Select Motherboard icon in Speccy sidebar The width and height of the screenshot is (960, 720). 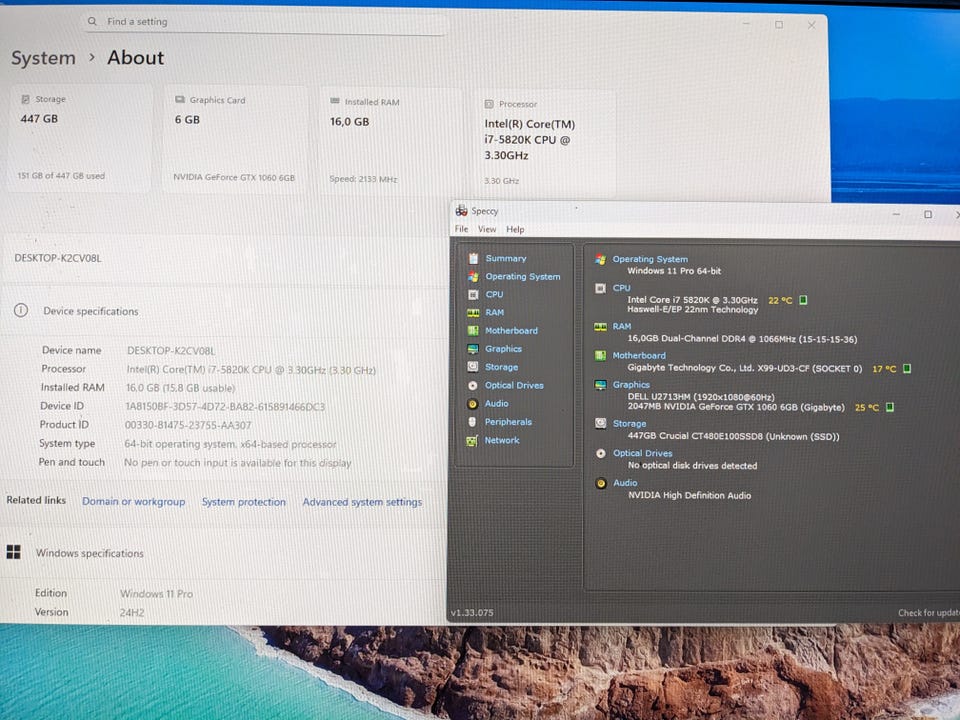click(x=473, y=331)
